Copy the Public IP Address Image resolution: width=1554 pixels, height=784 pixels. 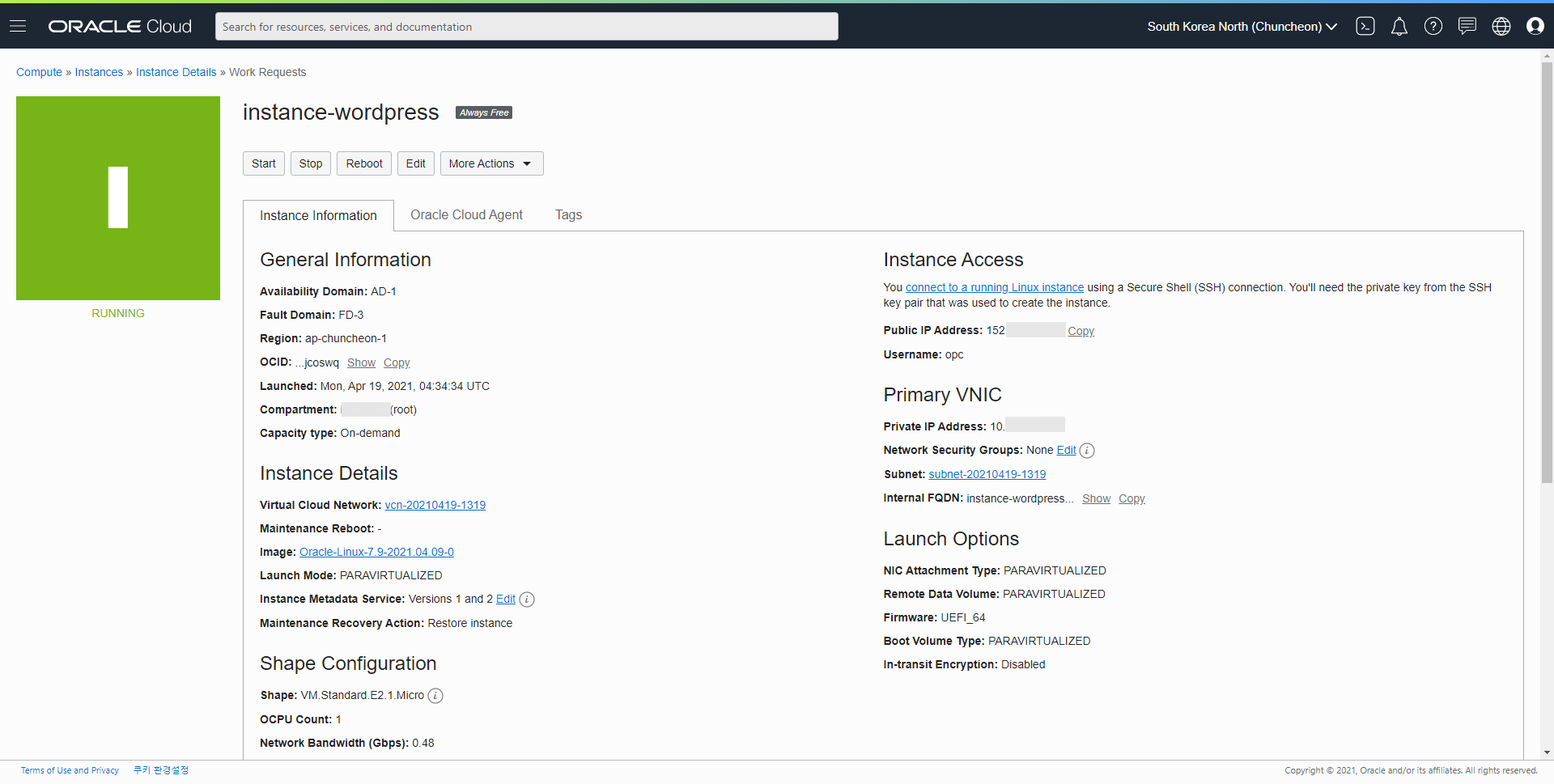[x=1081, y=331]
